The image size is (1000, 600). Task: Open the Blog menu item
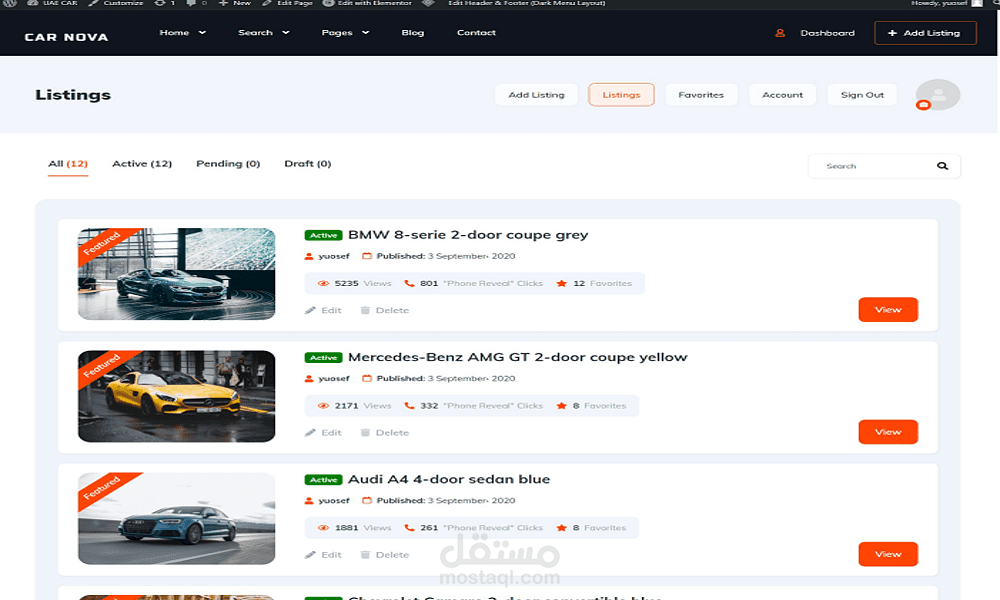(x=413, y=33)
